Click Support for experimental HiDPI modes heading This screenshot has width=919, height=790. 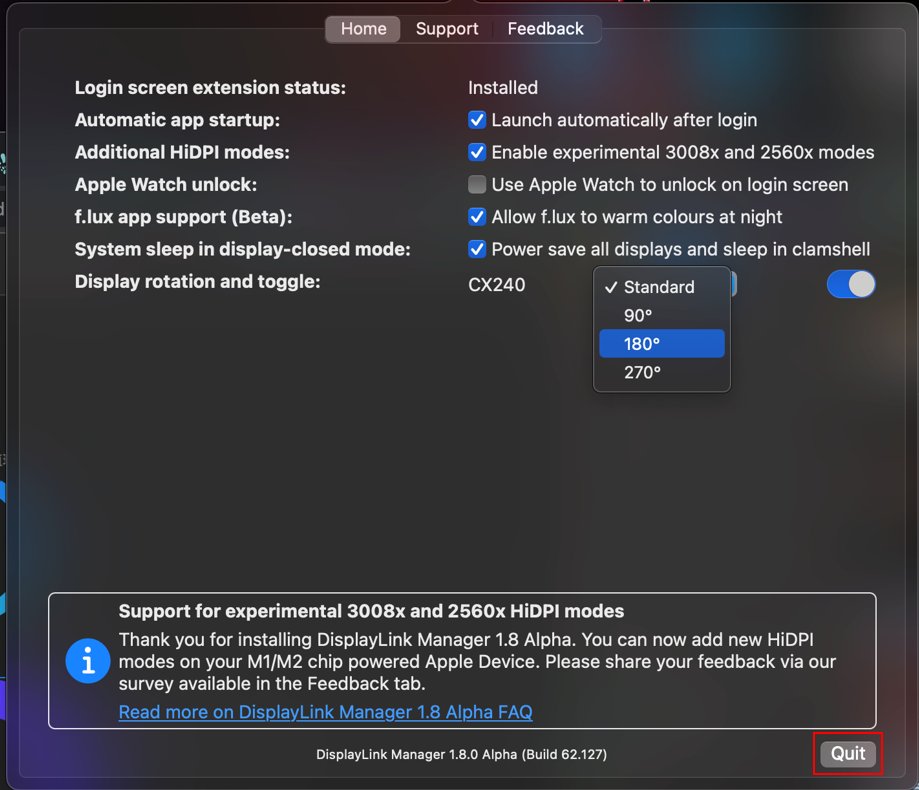(371, 611)
